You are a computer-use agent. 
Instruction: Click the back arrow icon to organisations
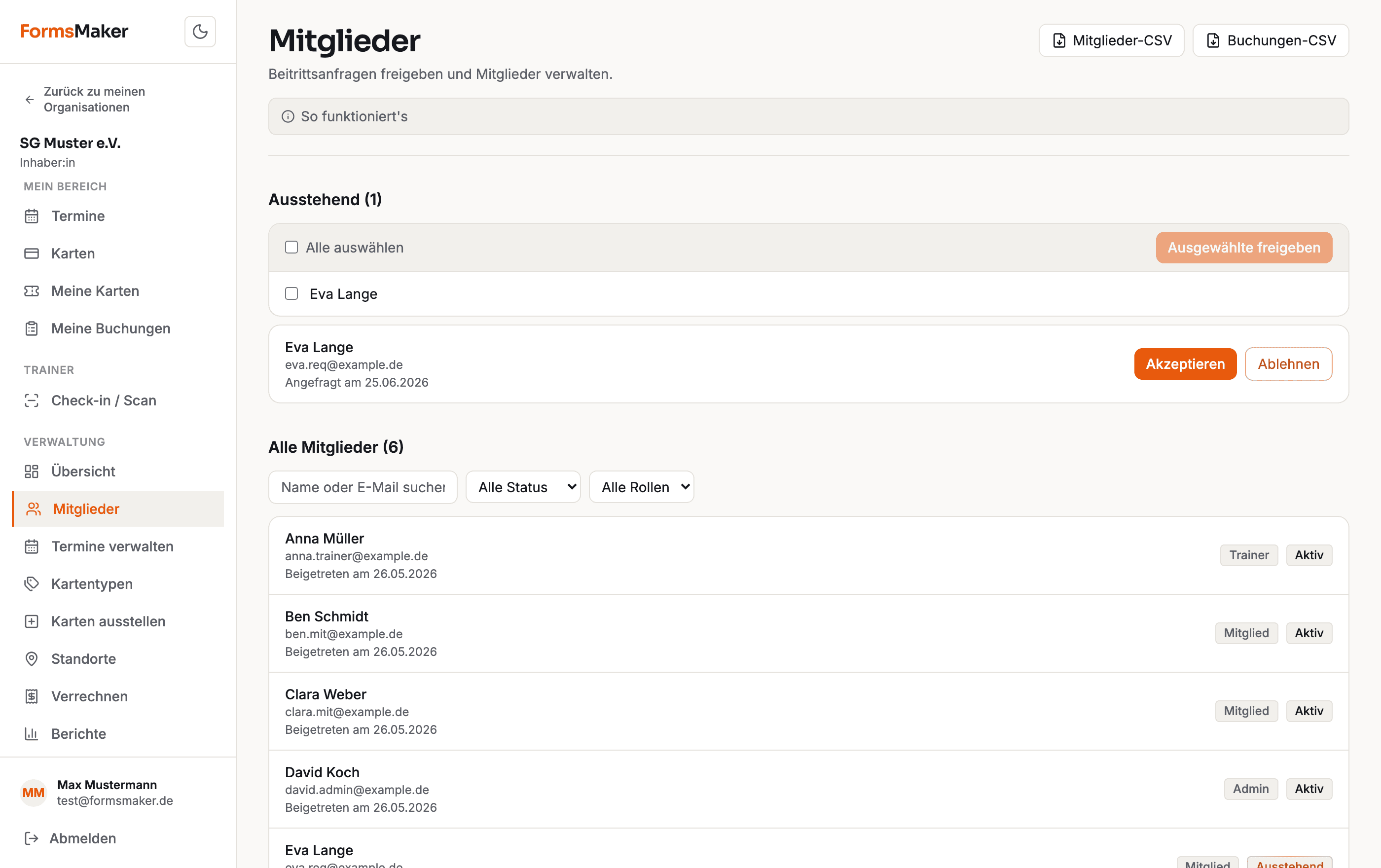click(x=30, y=99)
